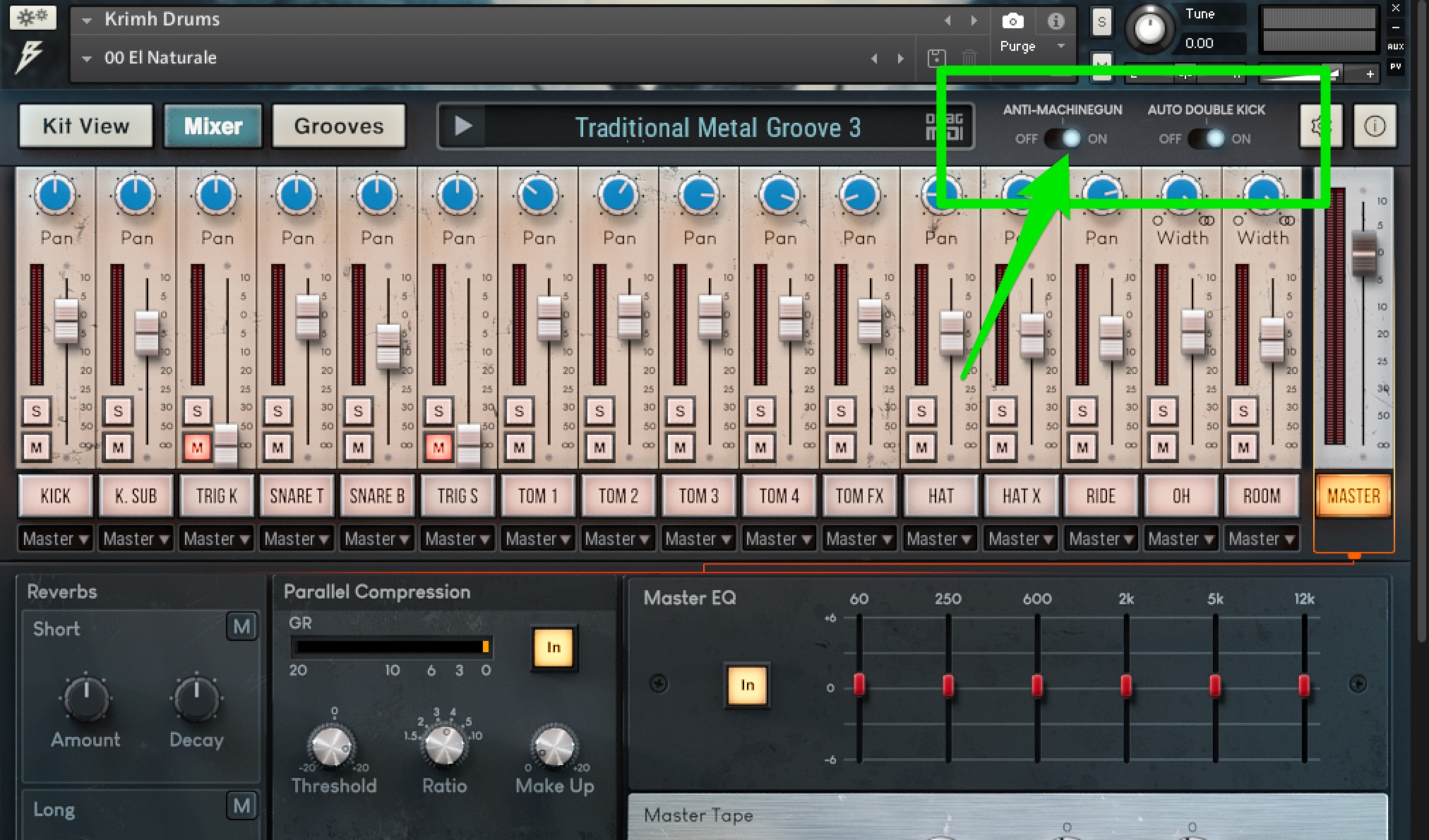Play the Traditional Metal Groove 3

point(462,126)
